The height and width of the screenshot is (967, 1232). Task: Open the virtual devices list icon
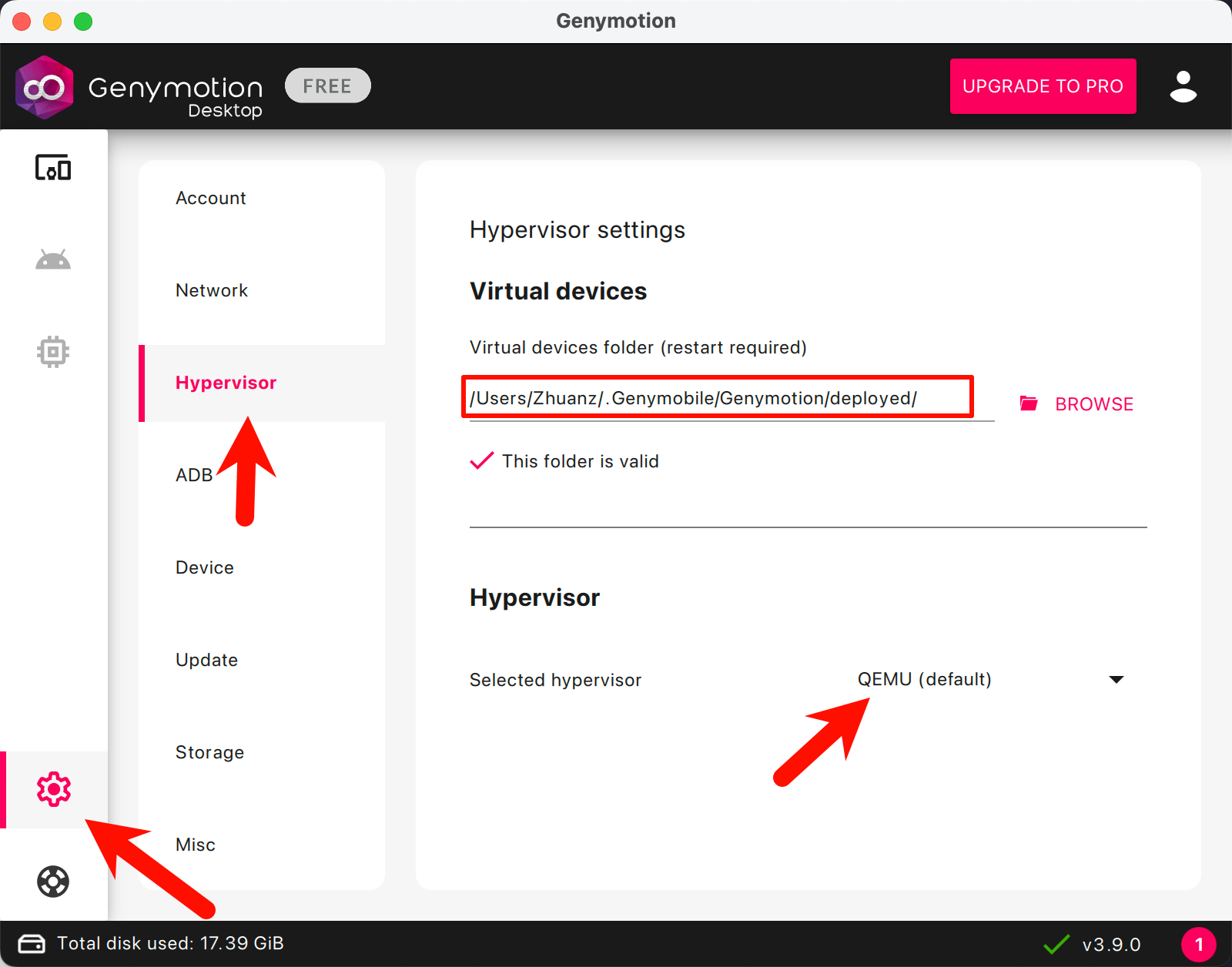tap(53, 168)
